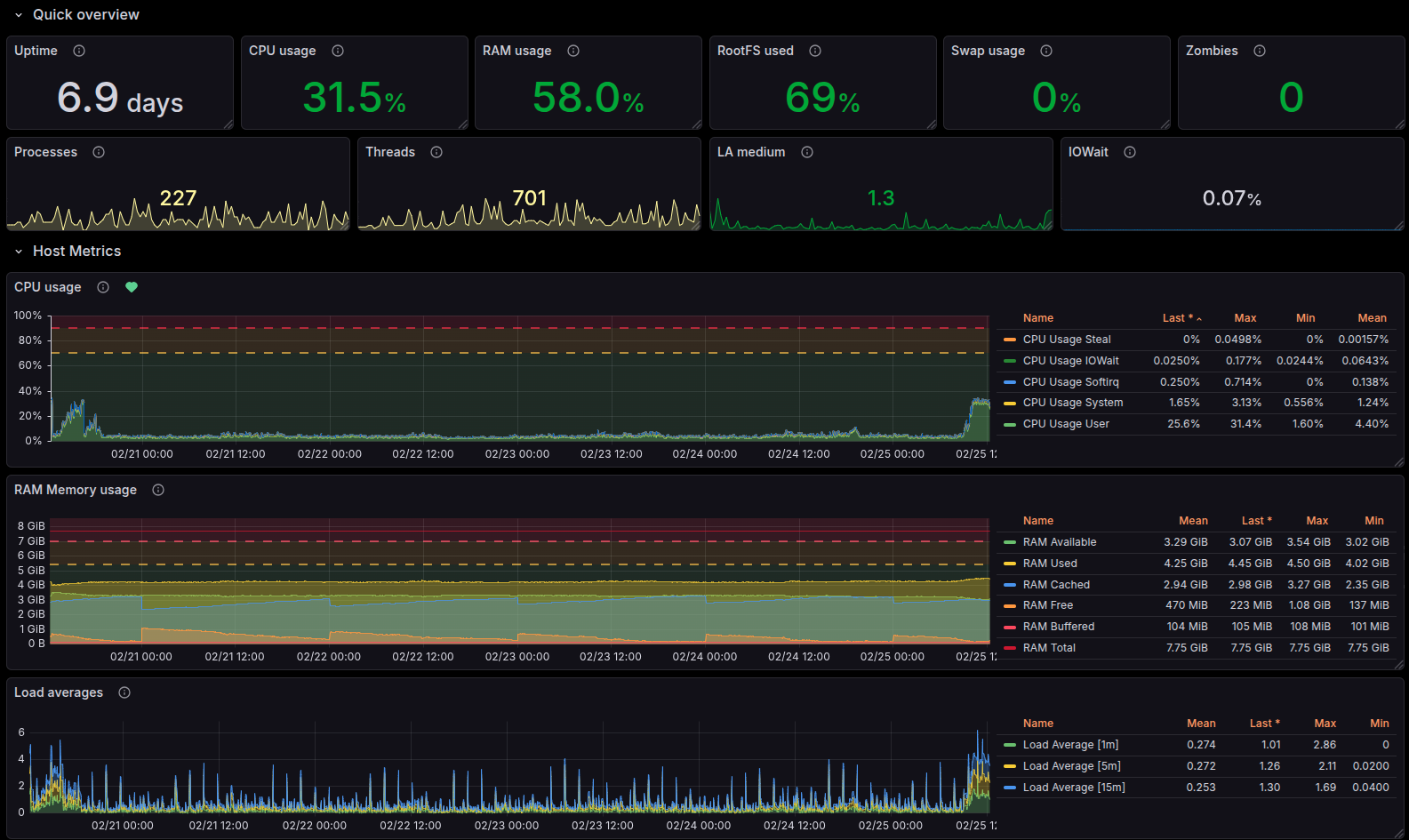
Task: Sort CPU legend by Max column
Action: coord(1245,318)
